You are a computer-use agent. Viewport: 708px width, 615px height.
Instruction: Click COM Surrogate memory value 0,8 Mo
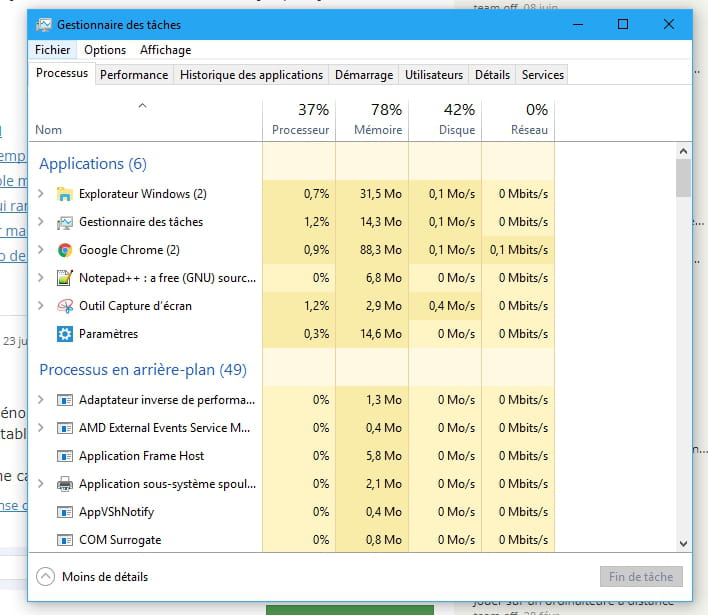pyautogui.click(x=384, y=540)
